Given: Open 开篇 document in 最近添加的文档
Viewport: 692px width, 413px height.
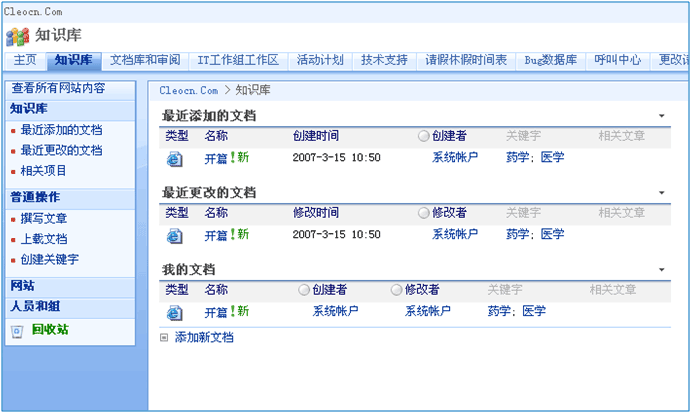Looking at the screenshot, I should click(216, 158).
